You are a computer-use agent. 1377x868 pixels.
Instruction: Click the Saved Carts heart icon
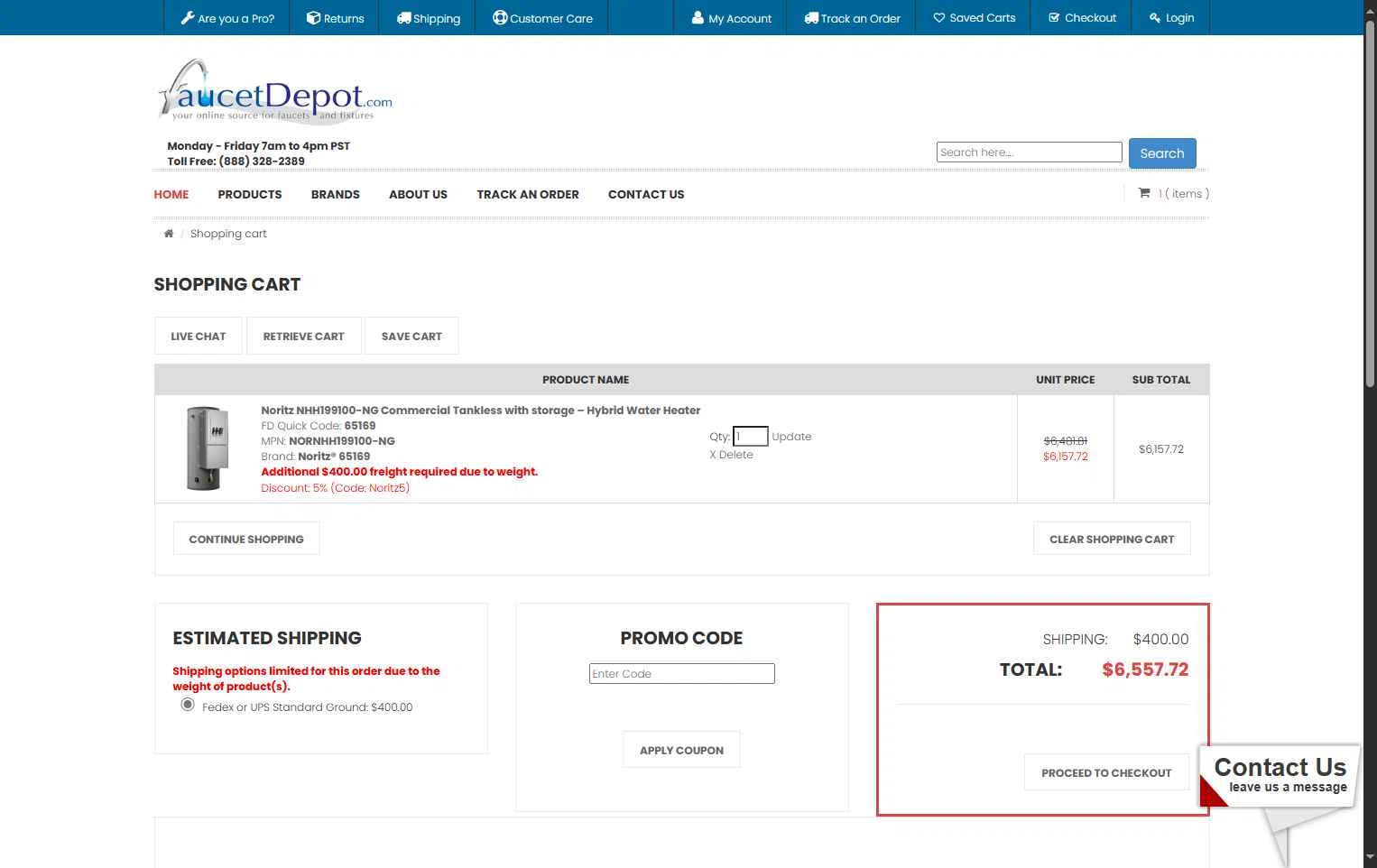coord(938,17)
